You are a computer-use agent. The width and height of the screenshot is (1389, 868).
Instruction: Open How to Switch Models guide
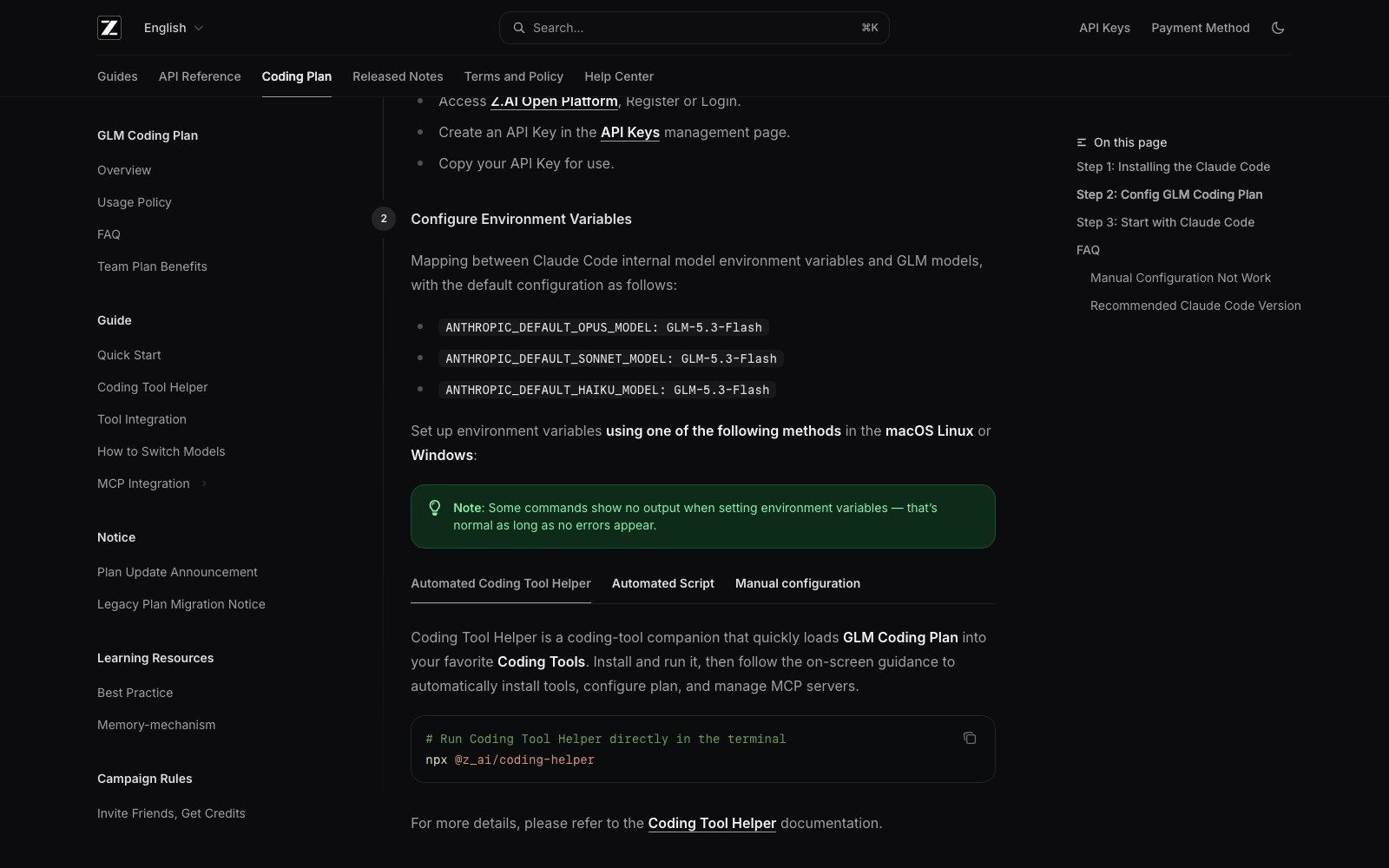tap(161, 451)
